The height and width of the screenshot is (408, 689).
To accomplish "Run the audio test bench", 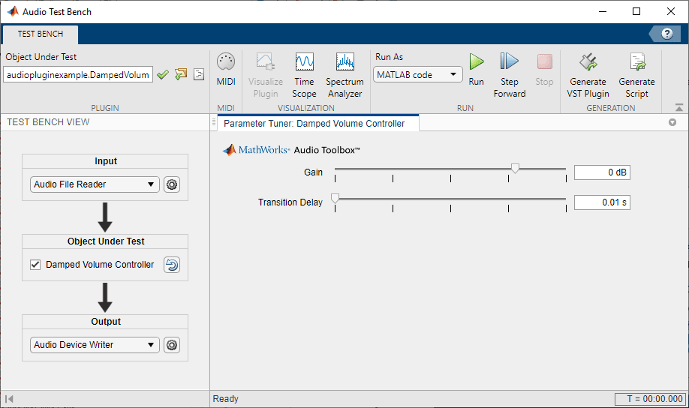I will pos(476,69).
